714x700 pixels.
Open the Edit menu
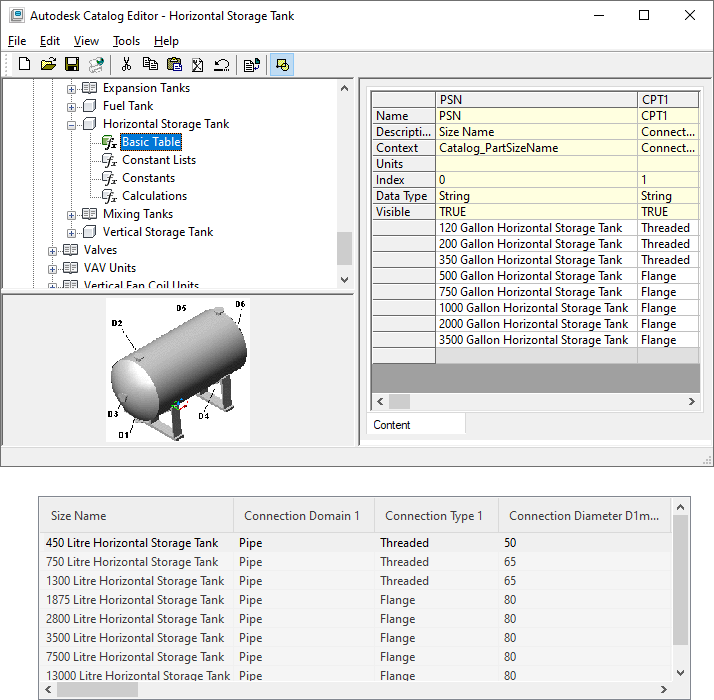50,41
